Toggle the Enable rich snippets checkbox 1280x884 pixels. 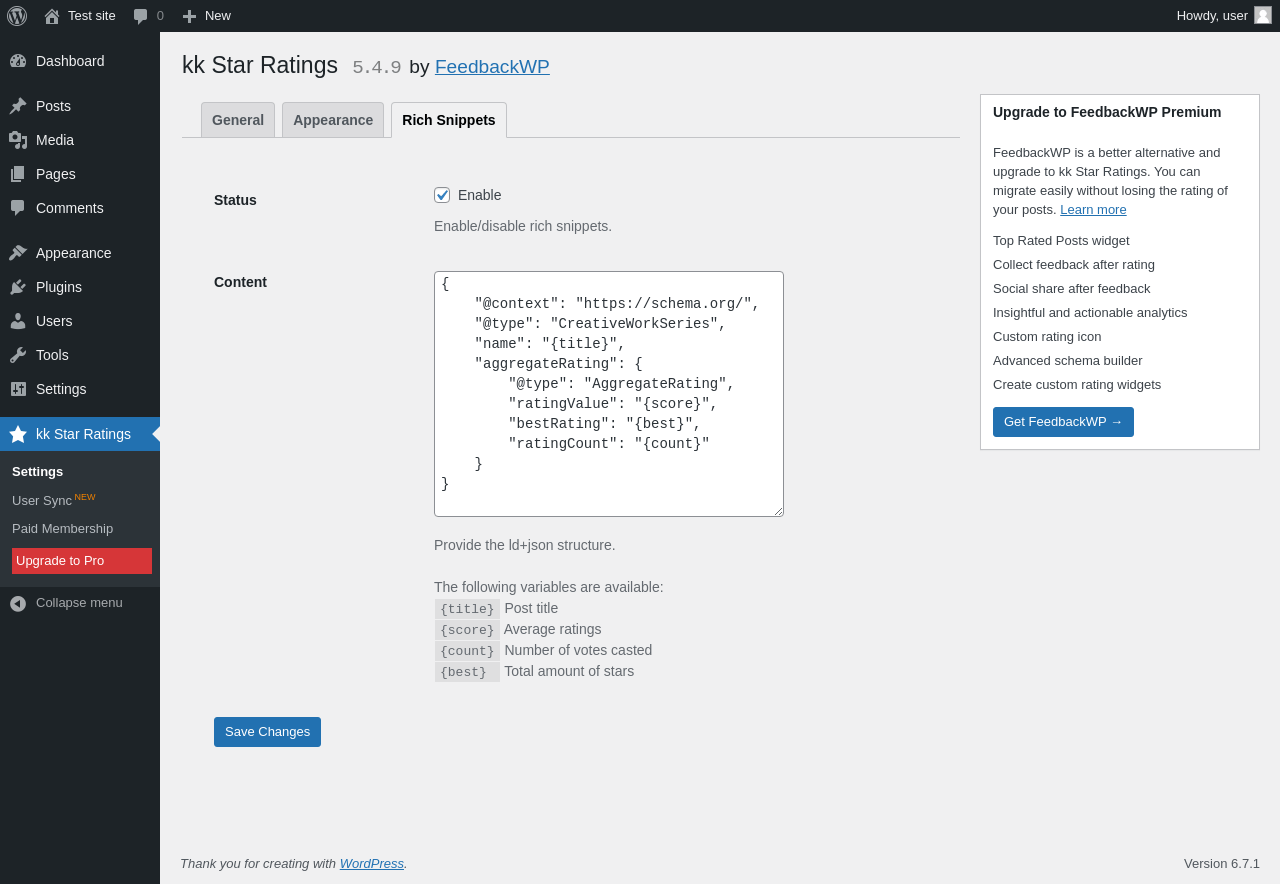[x=442, y=195]
